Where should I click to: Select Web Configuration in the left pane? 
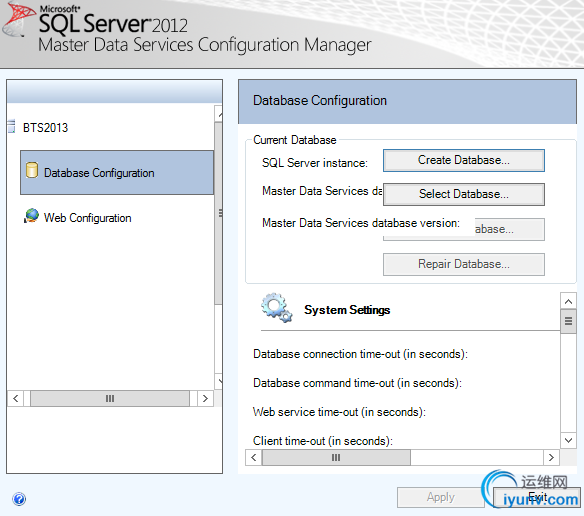[87, 218]
